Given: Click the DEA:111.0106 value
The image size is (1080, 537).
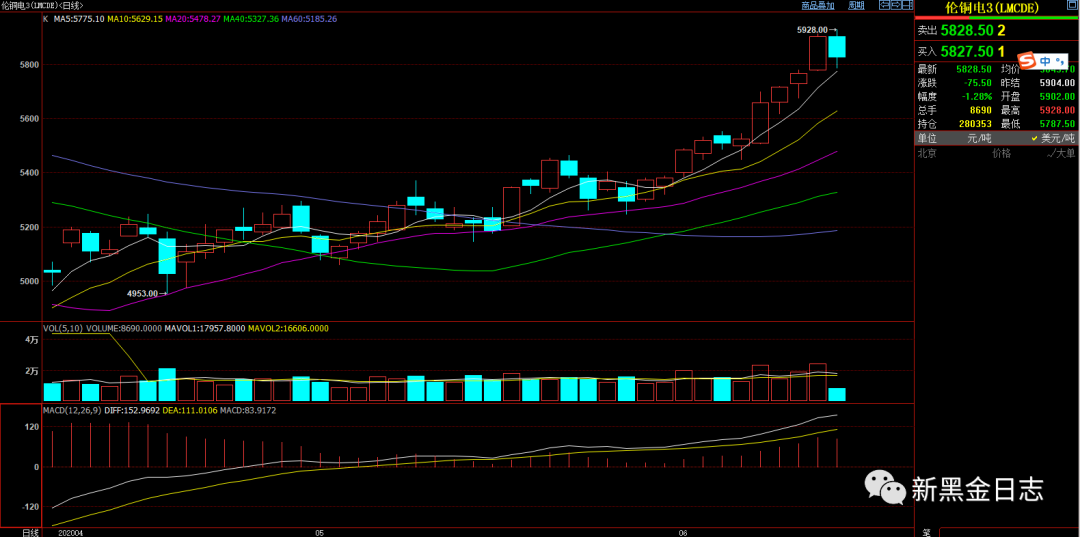Looking at the screenshot, I should 190,410.
